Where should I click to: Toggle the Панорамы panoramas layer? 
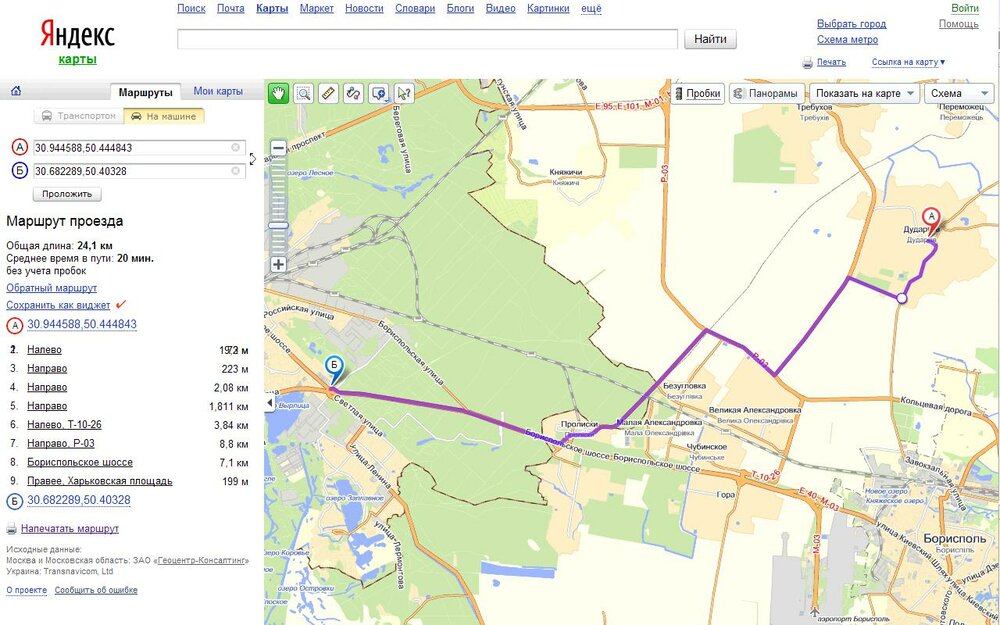(x=767, y=93)
